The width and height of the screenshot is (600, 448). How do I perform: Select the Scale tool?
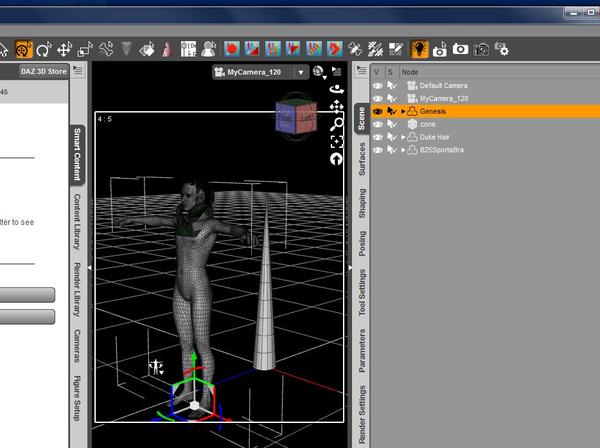[x=85, y=50]
